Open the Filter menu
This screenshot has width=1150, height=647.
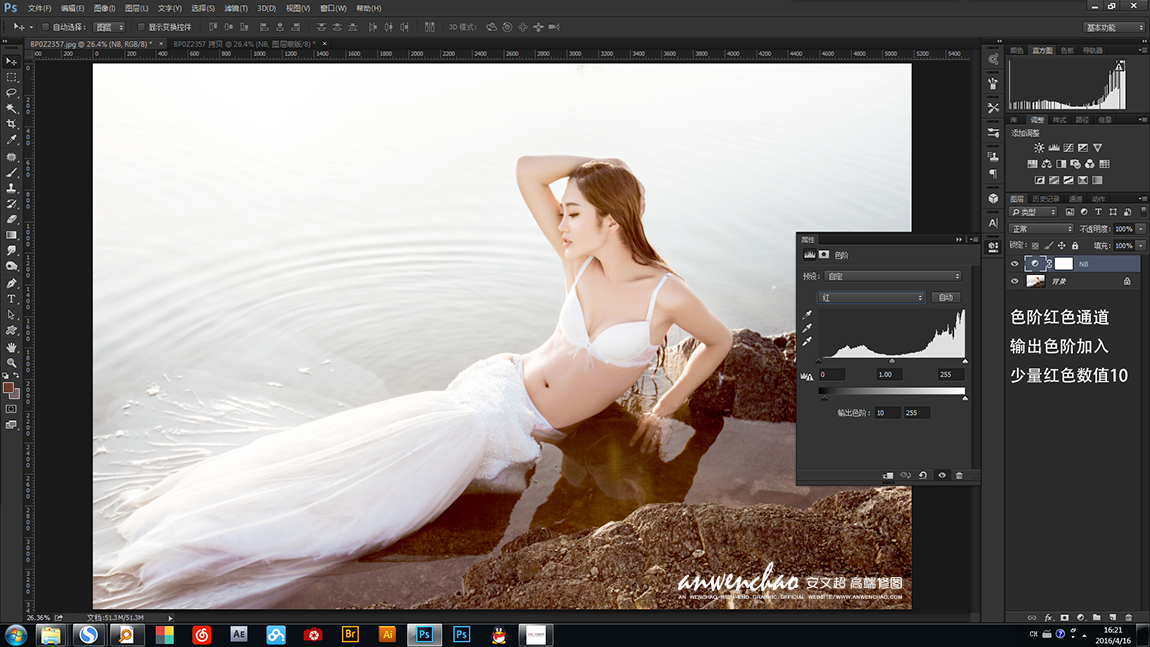235,8
